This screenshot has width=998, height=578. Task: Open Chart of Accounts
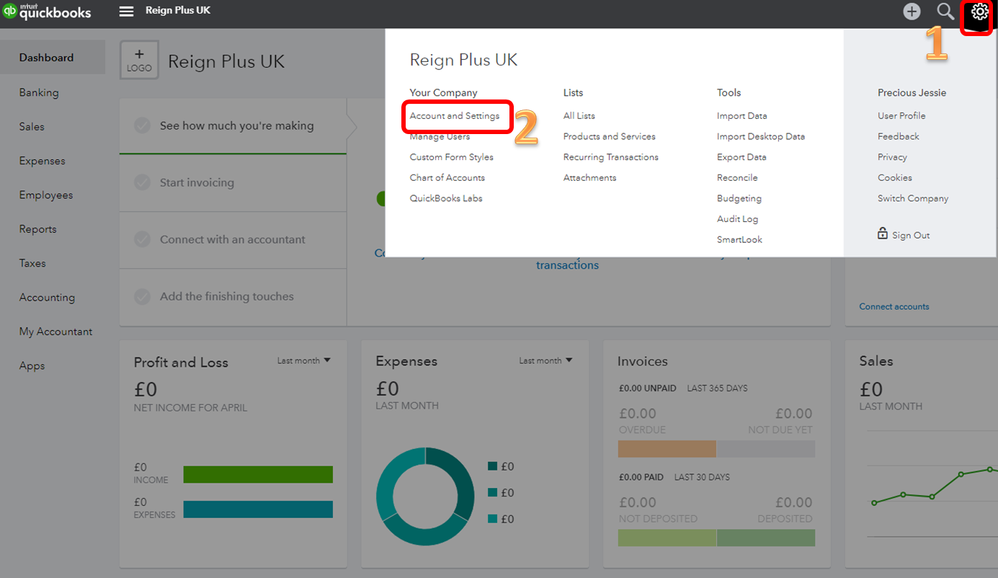[447, 178]
